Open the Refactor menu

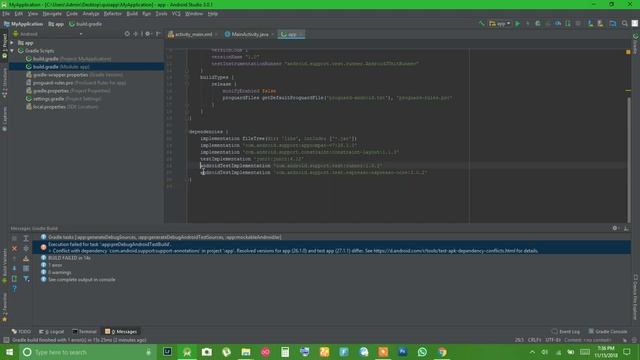[112, 14]
